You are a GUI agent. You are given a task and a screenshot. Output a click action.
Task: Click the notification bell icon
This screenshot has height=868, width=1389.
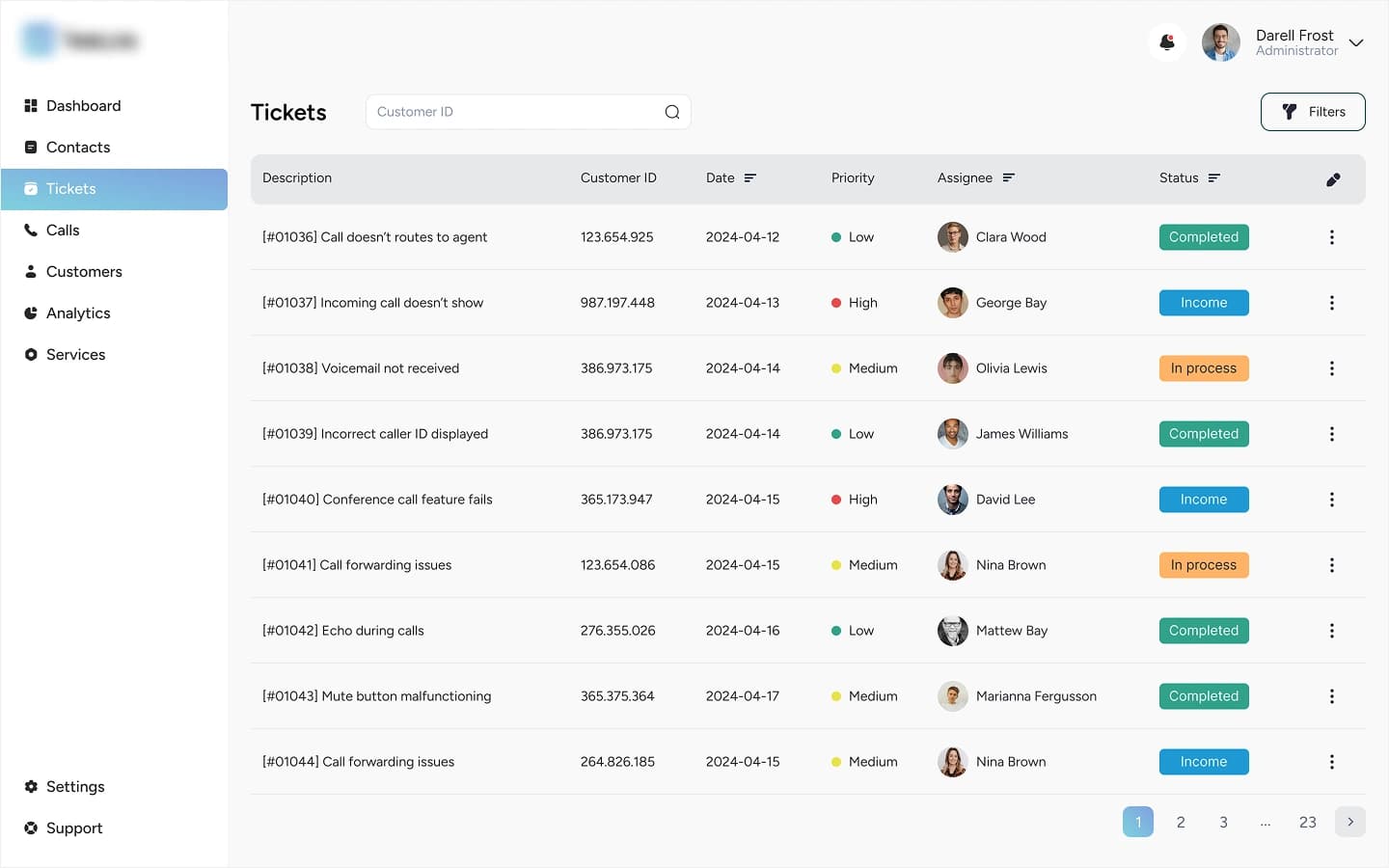point(1167,42)
